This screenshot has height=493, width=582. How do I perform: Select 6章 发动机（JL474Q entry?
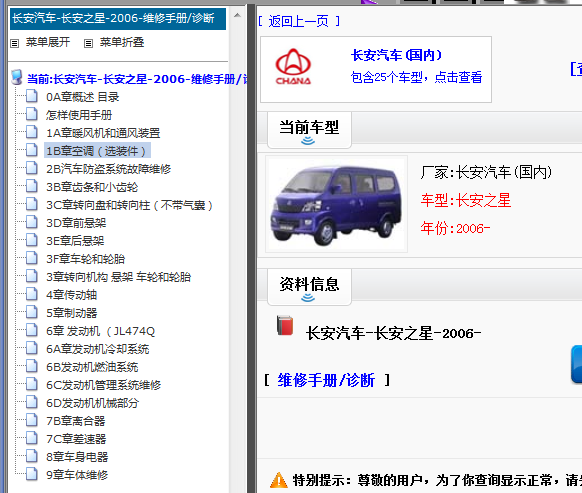pyautogui.click(x=100, y=331)
